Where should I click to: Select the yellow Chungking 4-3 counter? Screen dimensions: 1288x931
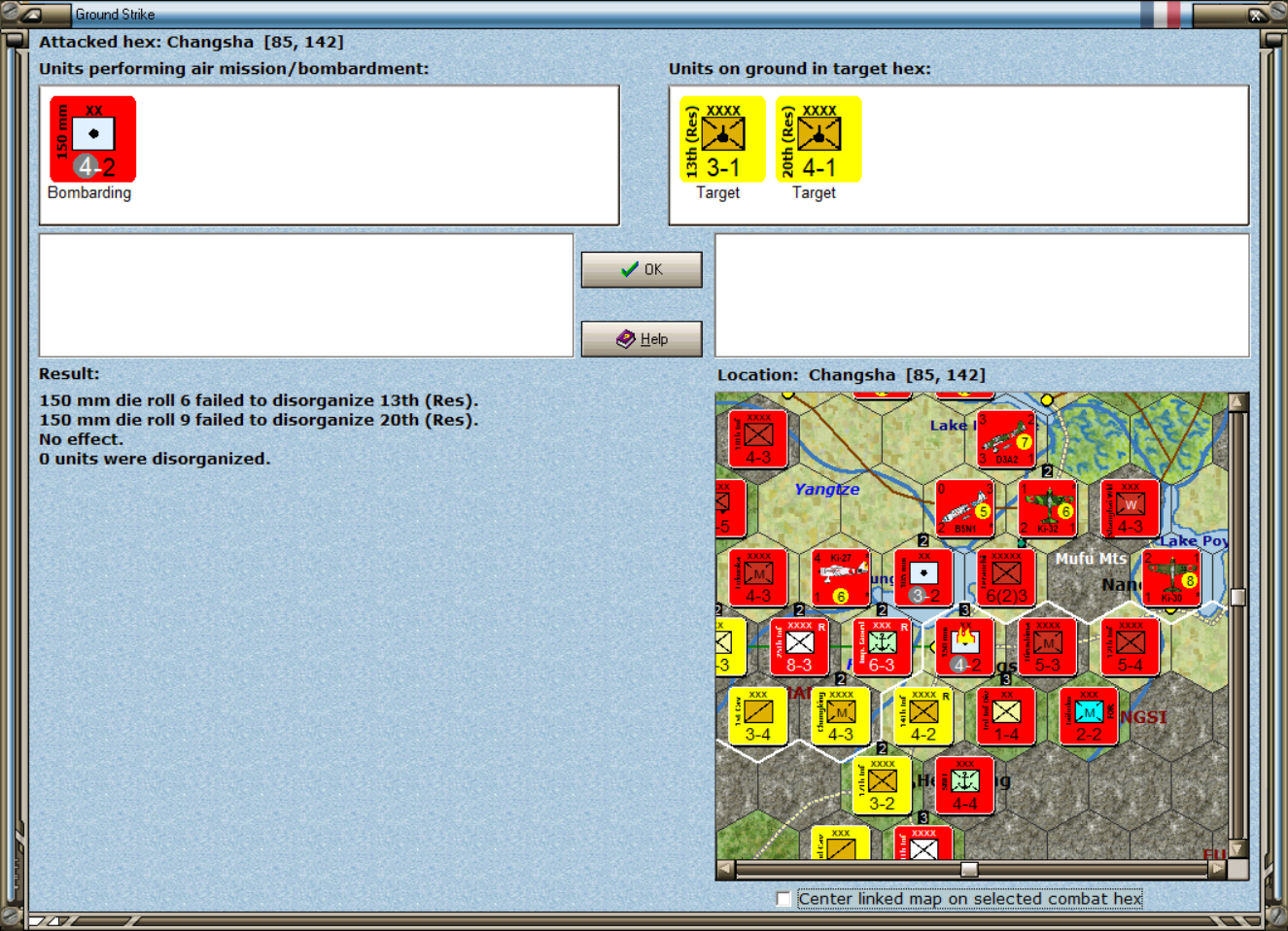point(841,716)
